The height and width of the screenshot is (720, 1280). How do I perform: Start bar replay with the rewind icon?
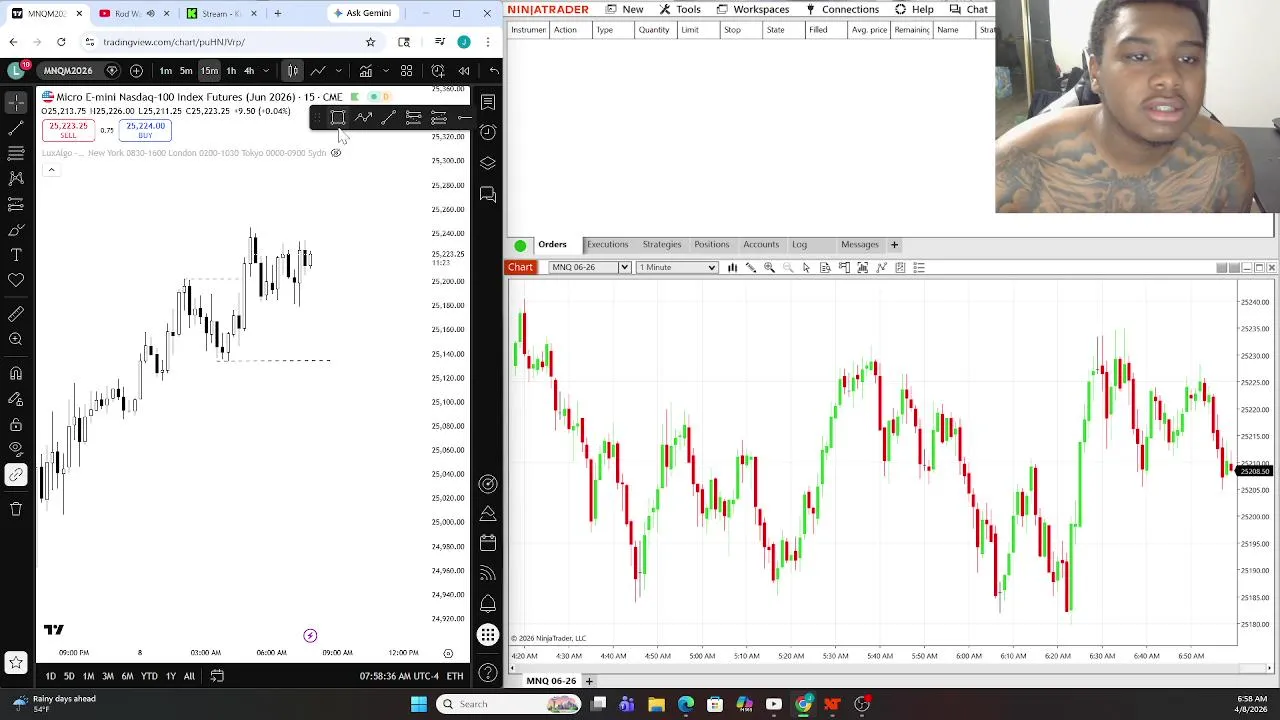pyautogui.click(x=464, y=71)
